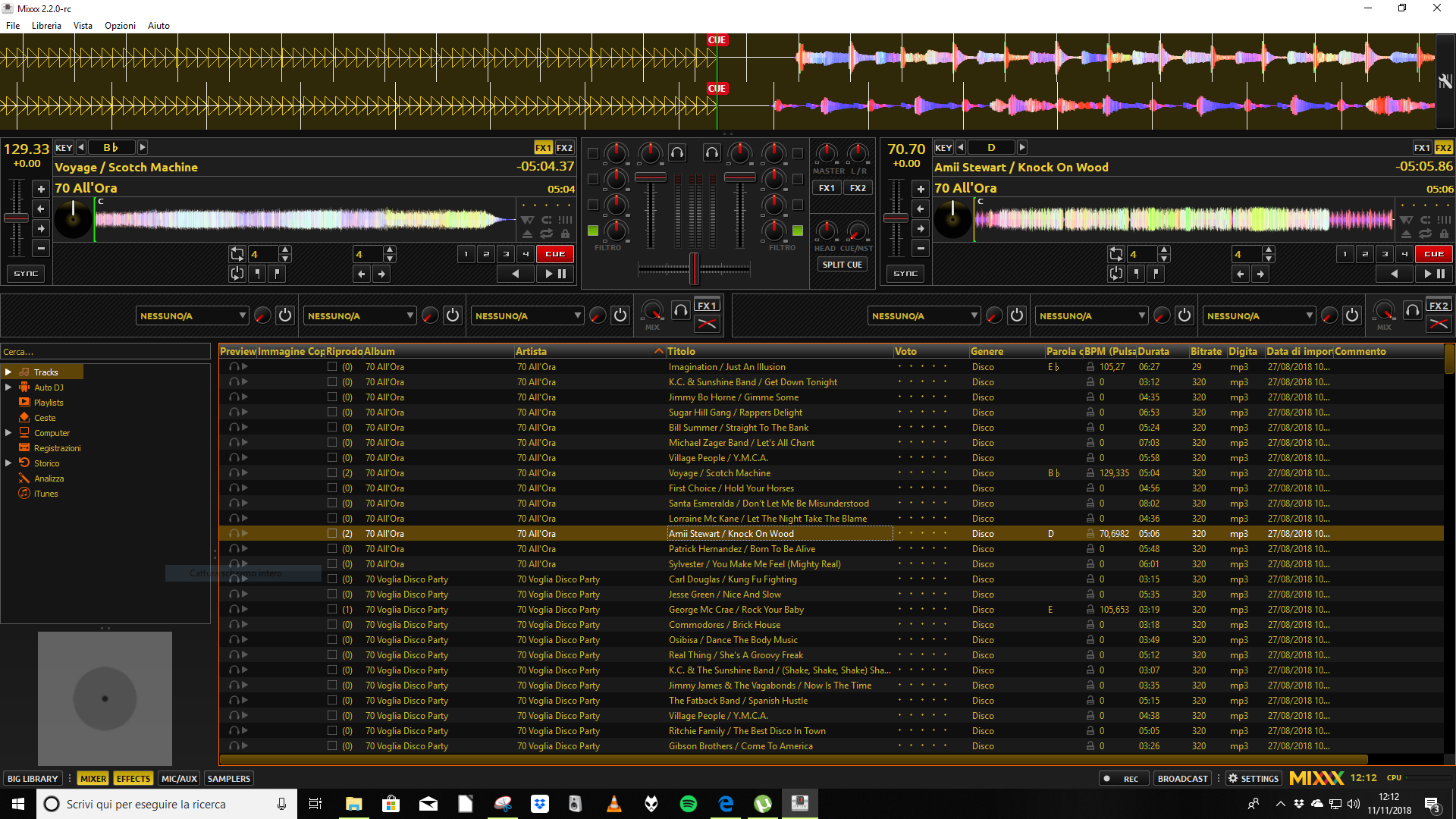Enable FX1 for deck 1
The width and height of the screenshot is (1456, 819).
click(x=543, y=148)
